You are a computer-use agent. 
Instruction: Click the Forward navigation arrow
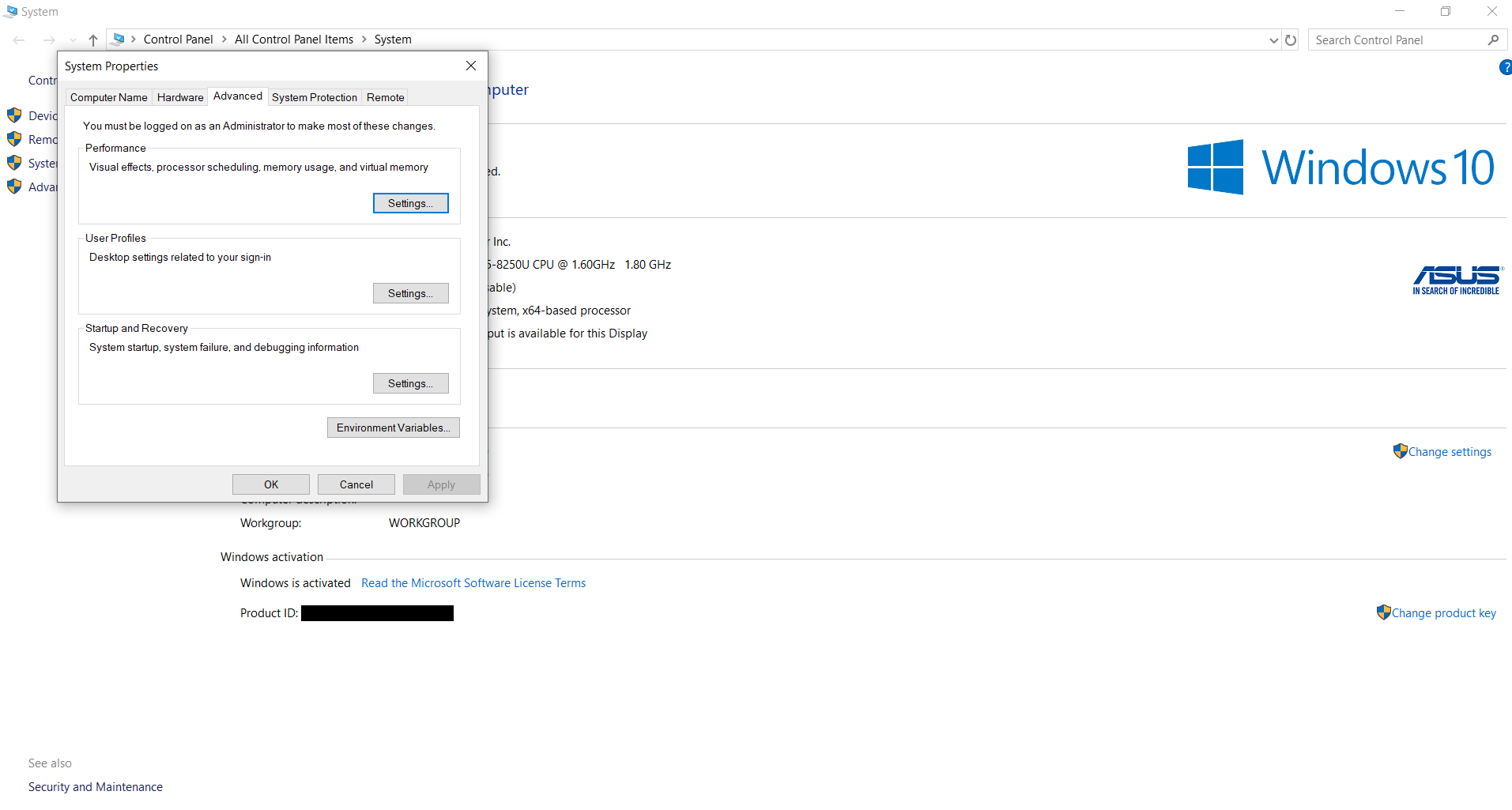click(49, 40)
